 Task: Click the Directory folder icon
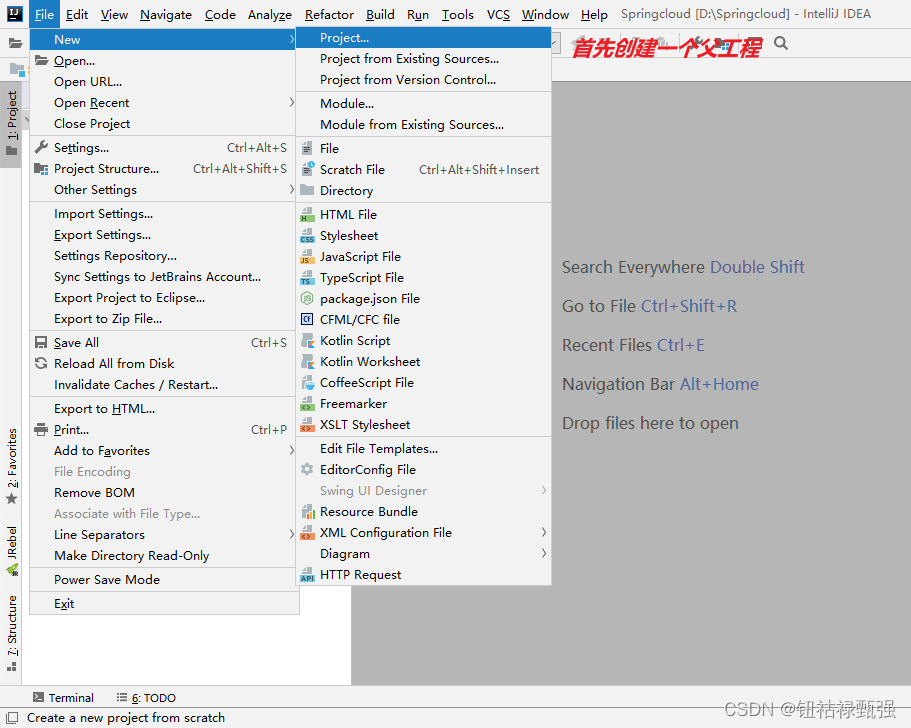(x=307, y=190)
